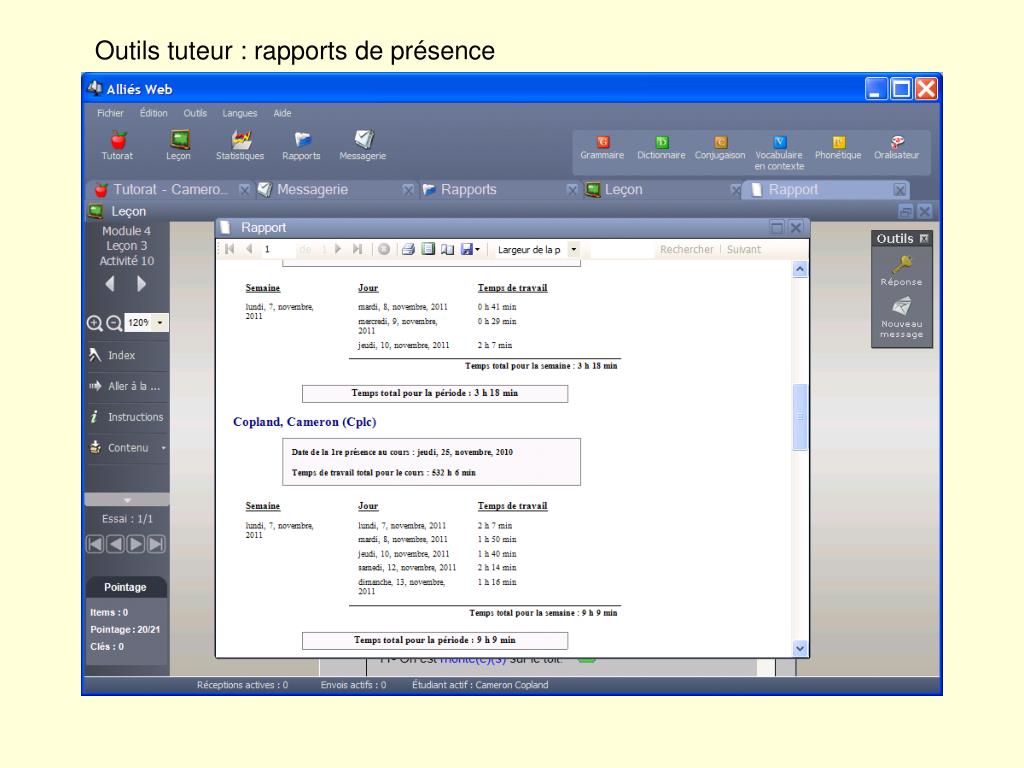Go to next activity arrow under Activité 10
The width and height of the screenshot is (1024, 768).
click(142, 284)
